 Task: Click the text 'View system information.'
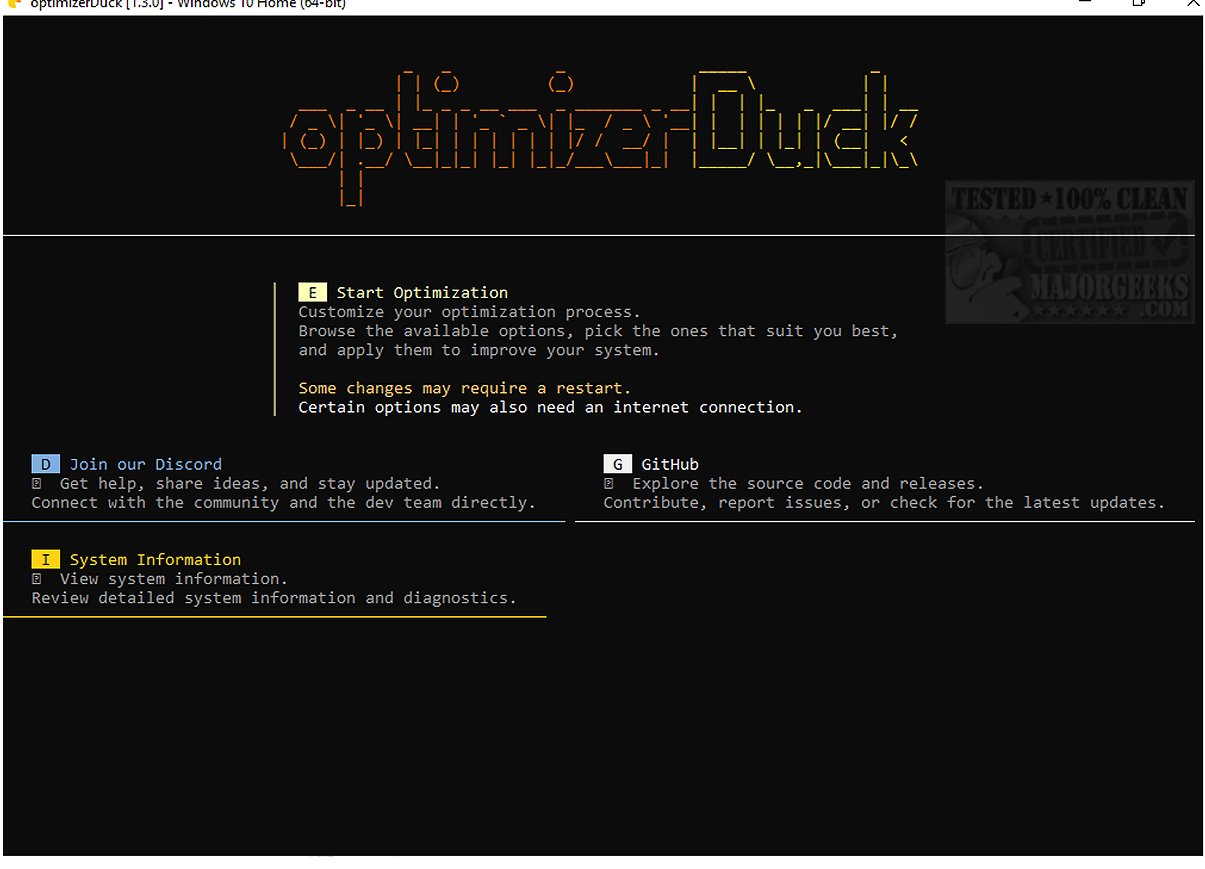click(x=174, y=578)
